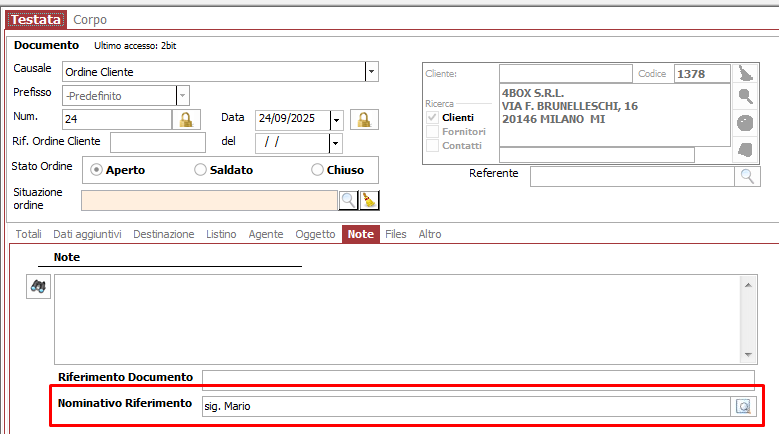This screenshot has height=434, width=779.
Task: Open the 'del' date dropdown arrow
Action: click(336, 144)
